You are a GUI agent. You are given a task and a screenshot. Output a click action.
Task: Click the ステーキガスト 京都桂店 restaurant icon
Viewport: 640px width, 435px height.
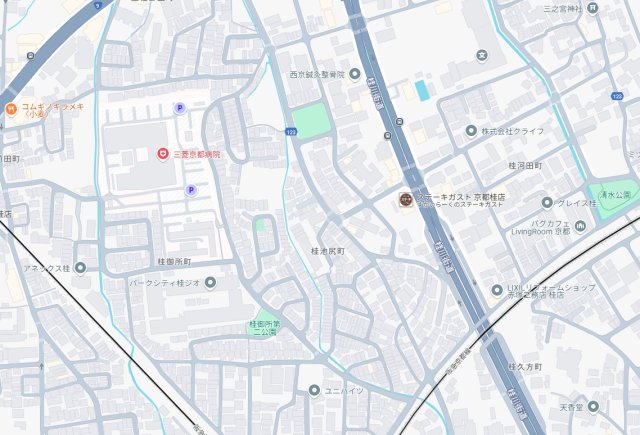pos(406,199)
